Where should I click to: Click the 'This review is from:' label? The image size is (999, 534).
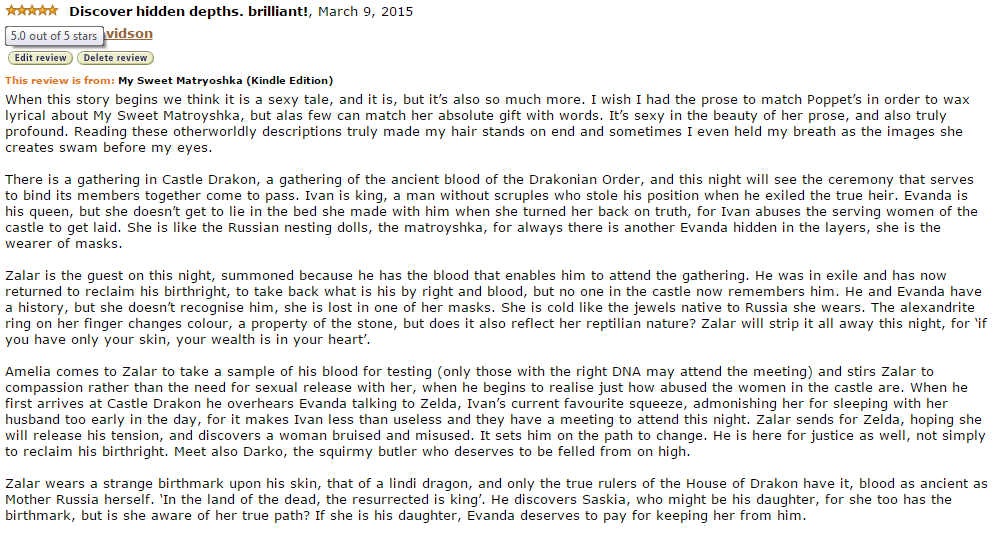pos(59,80)
